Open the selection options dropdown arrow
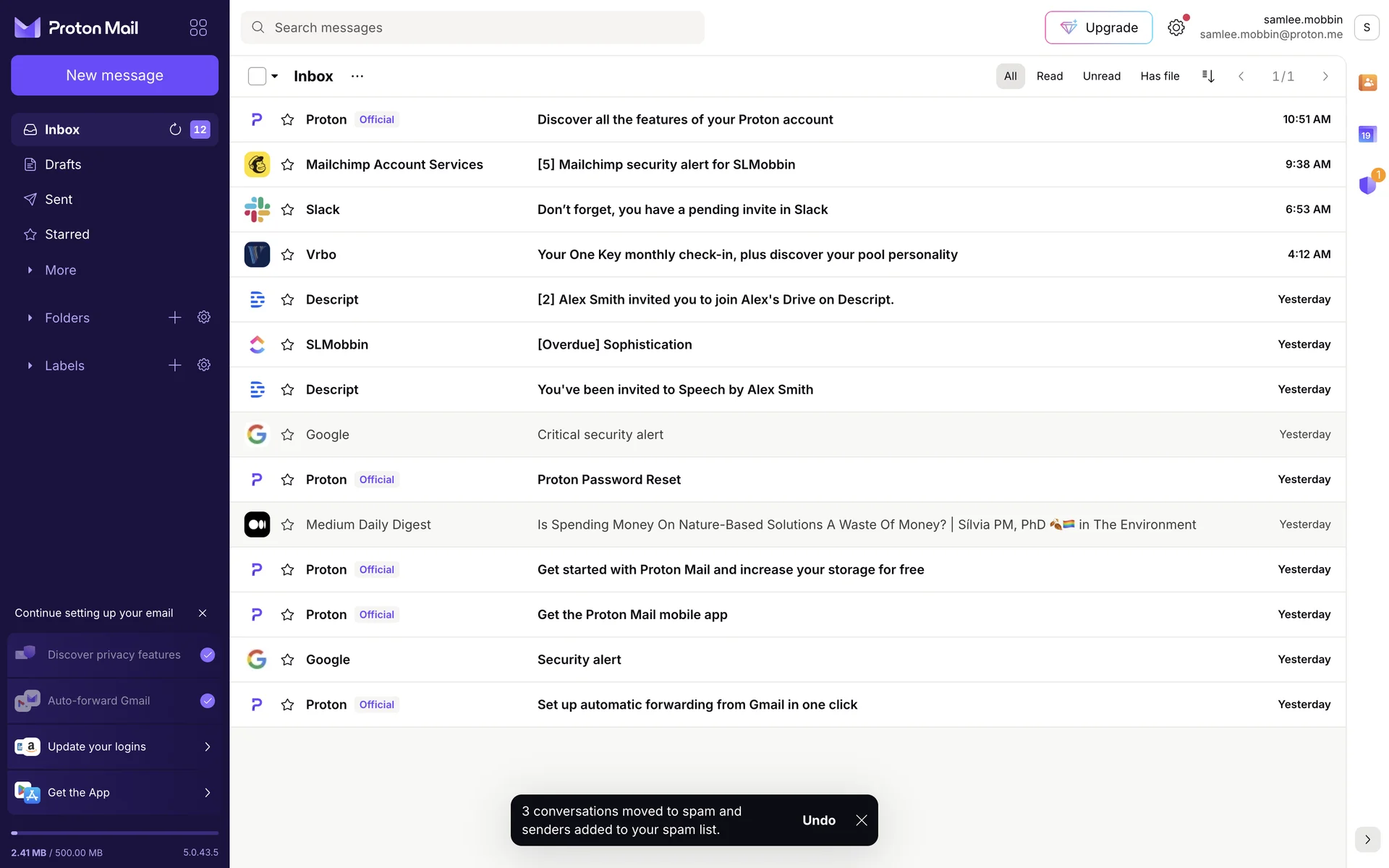The height and width of the screenshot is (868, 1389). (275, 76)
